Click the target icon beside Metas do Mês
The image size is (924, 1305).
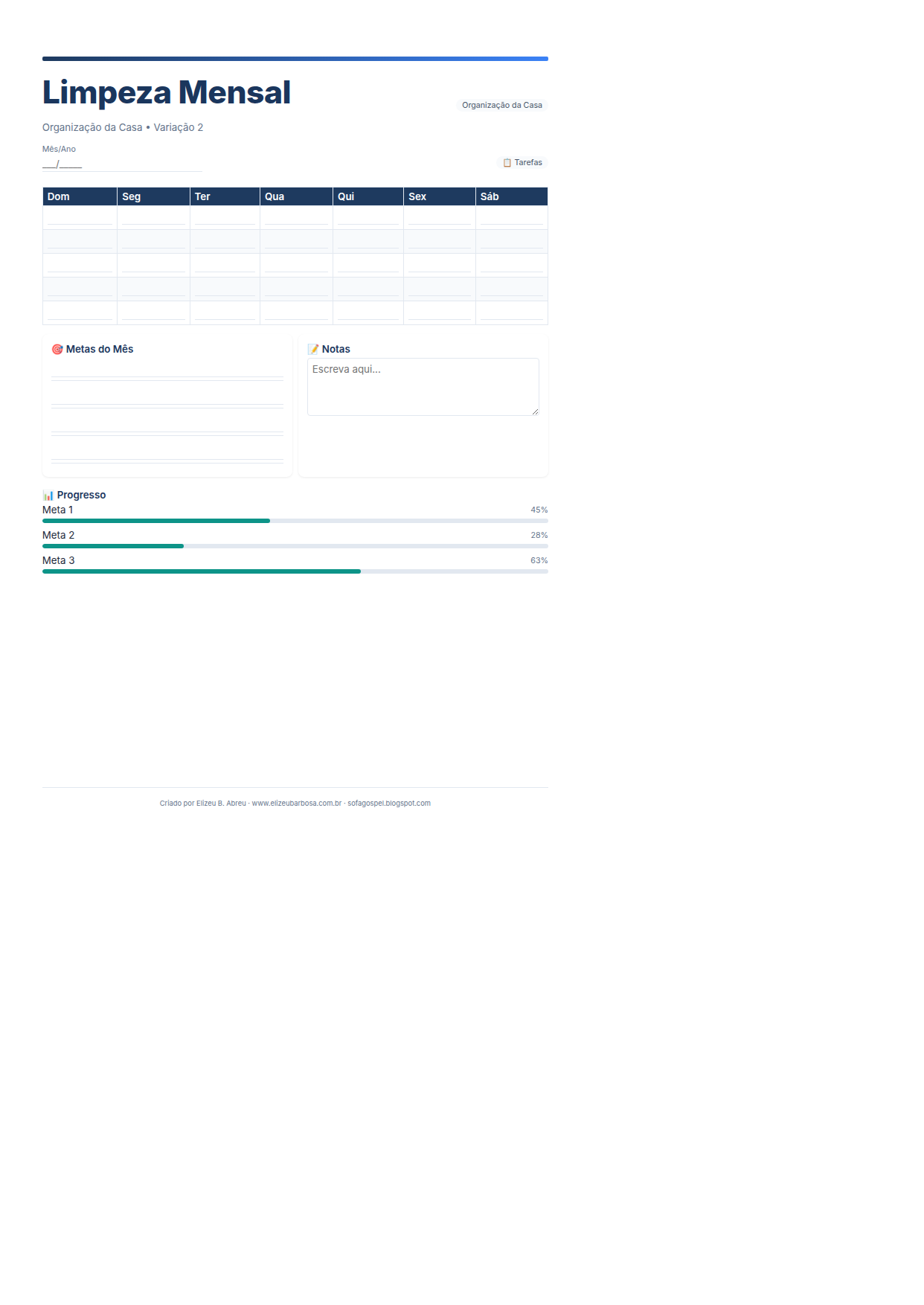[57, 349]
